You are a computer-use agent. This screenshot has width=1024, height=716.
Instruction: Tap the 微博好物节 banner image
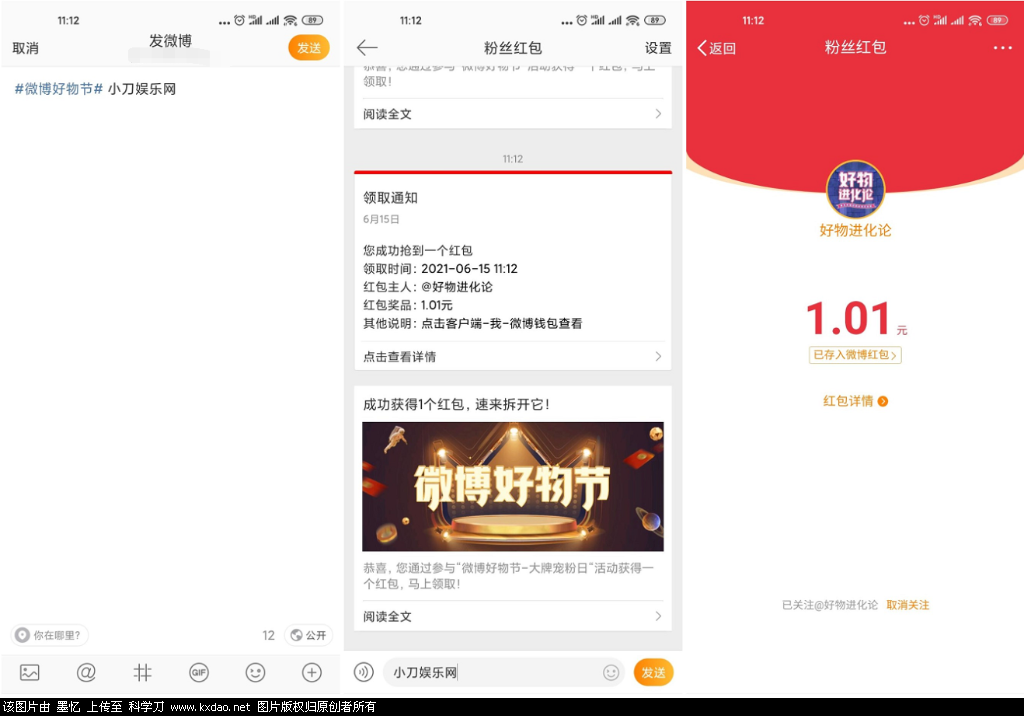(512, 486)
